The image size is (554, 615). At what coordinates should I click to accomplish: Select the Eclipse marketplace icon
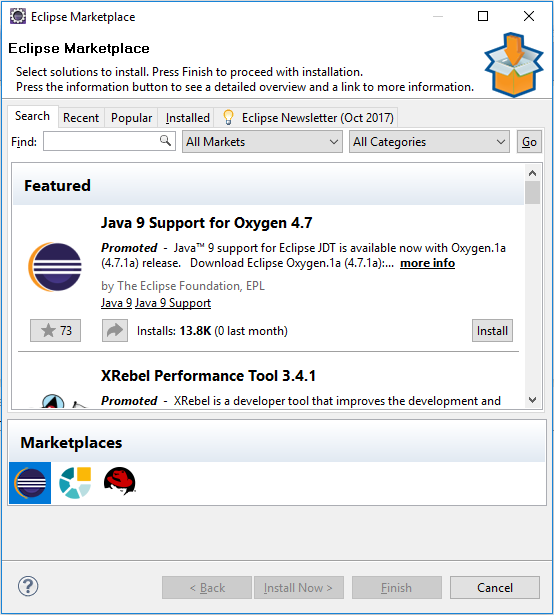[x=30, y=483]
